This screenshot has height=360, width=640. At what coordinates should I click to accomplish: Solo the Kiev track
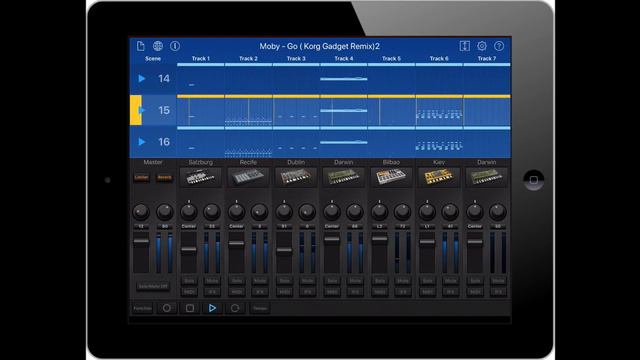[x=428, y=281]
